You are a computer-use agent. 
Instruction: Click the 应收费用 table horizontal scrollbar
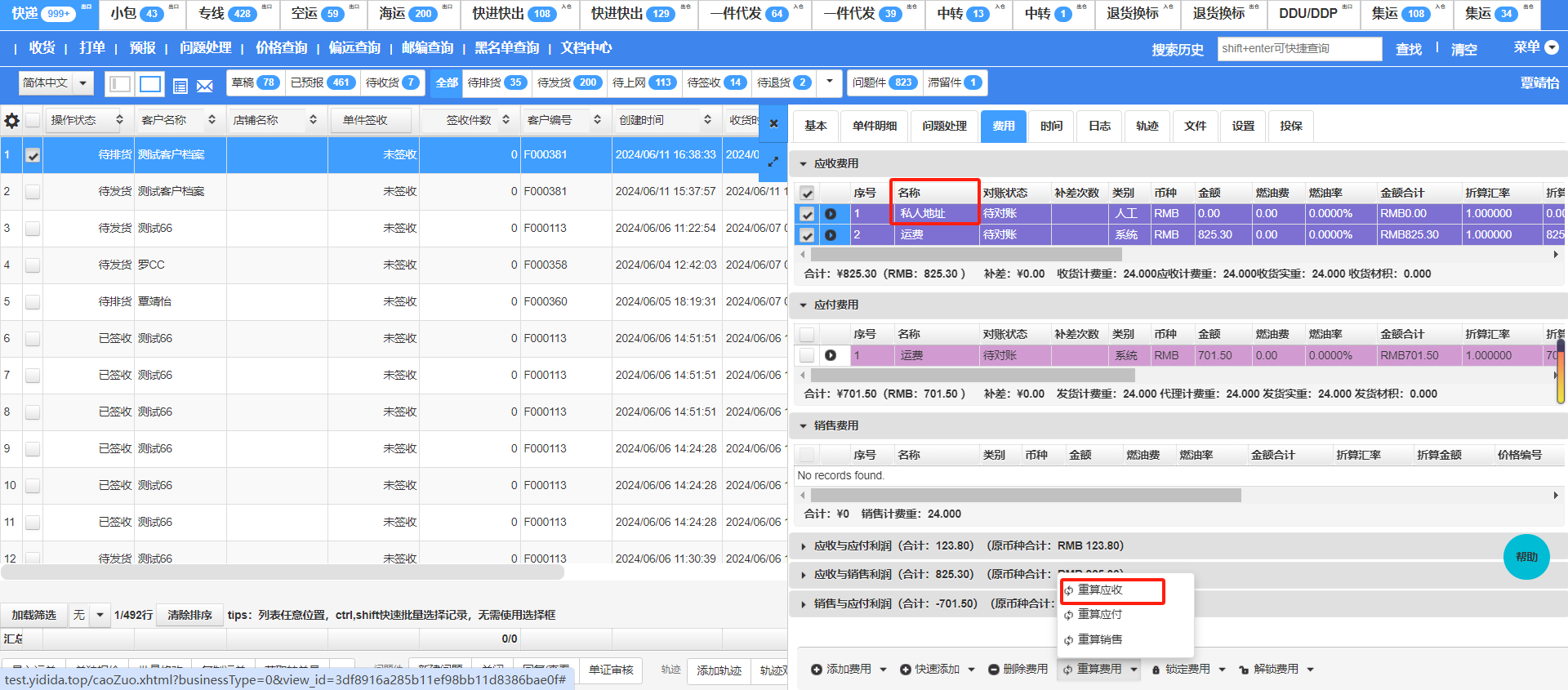(966, 255)
